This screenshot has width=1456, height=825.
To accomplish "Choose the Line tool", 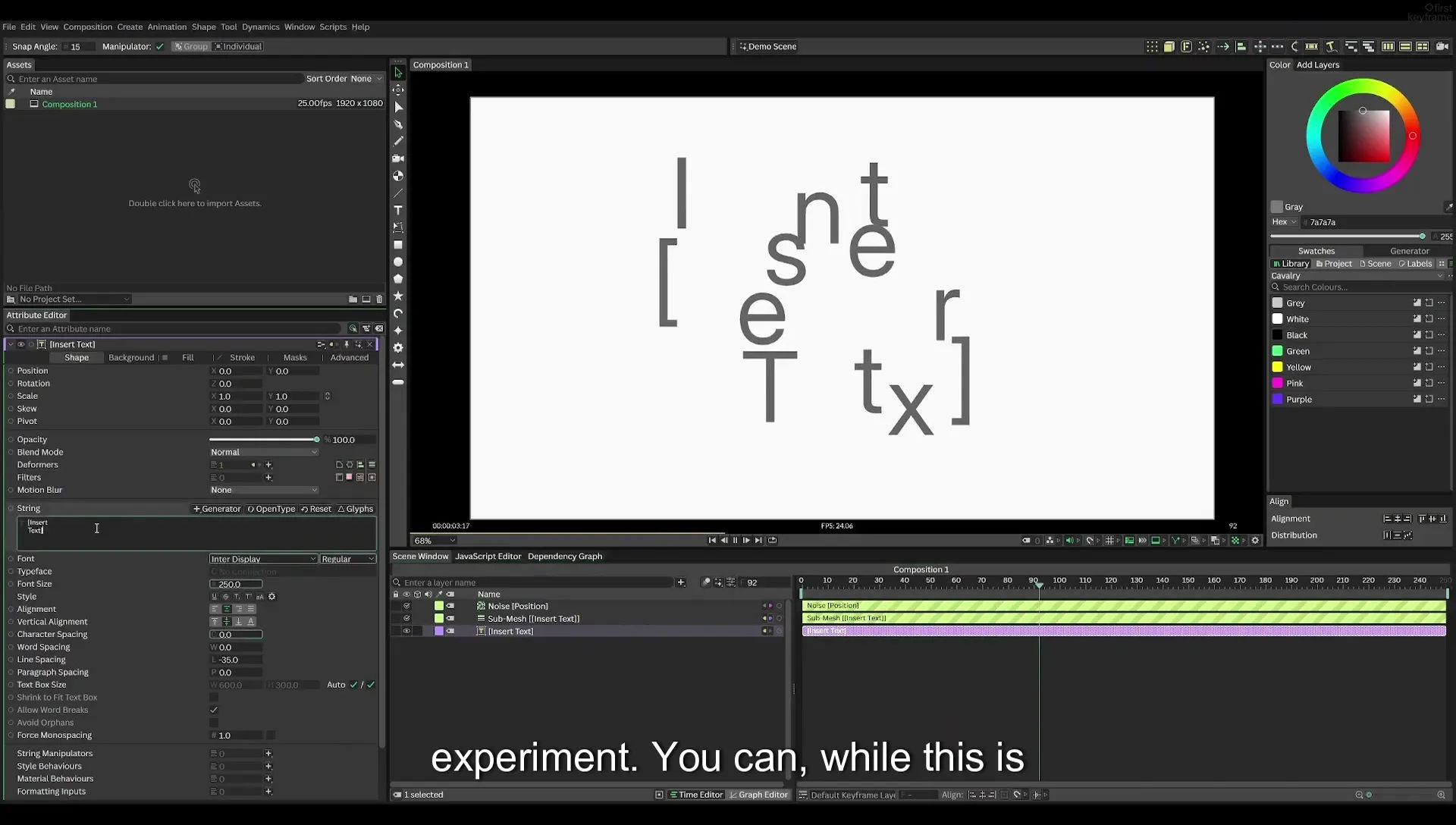I will pos(398,193).
